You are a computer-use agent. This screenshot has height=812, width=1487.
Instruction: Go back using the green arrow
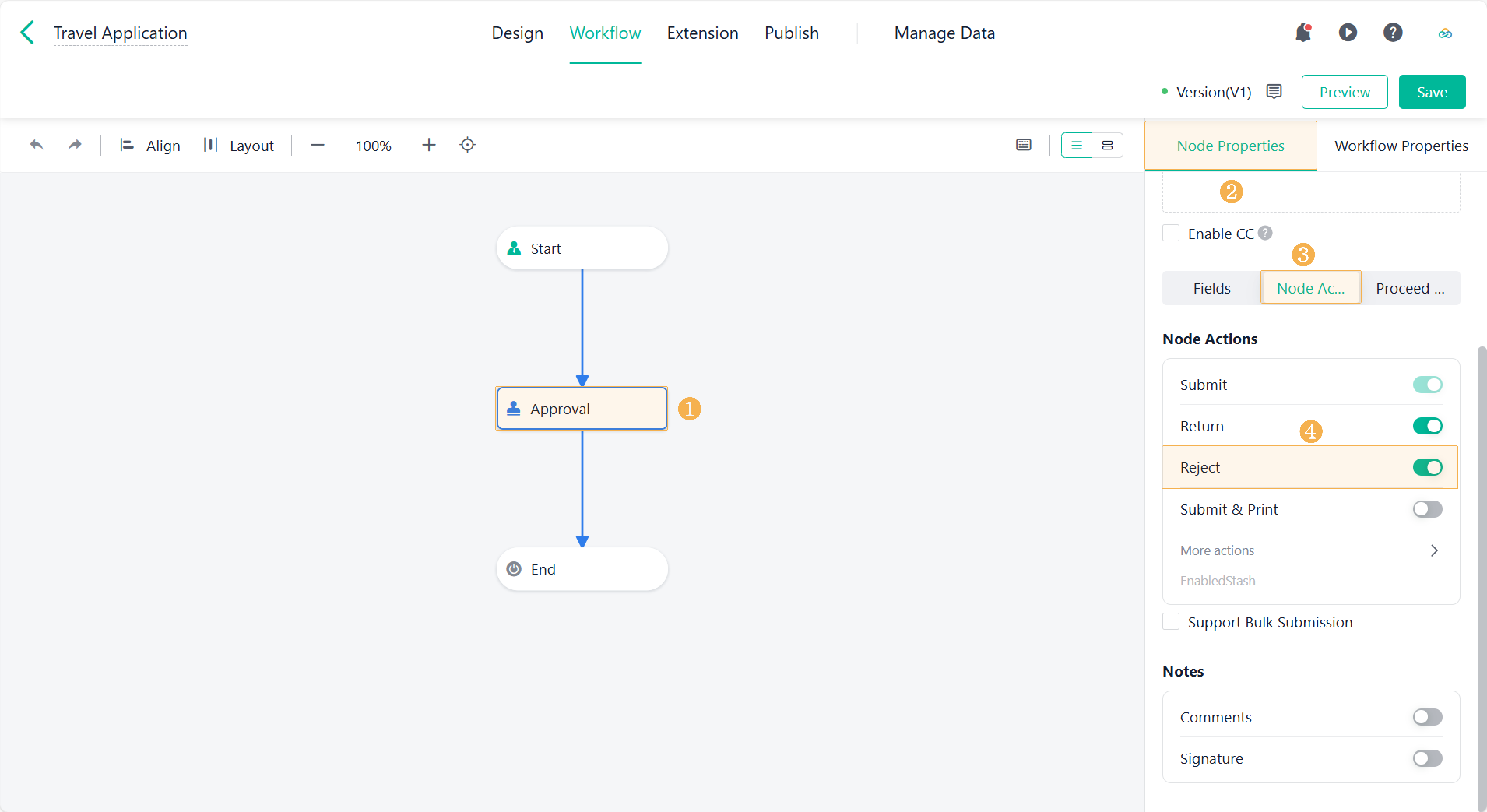[27, 32]
